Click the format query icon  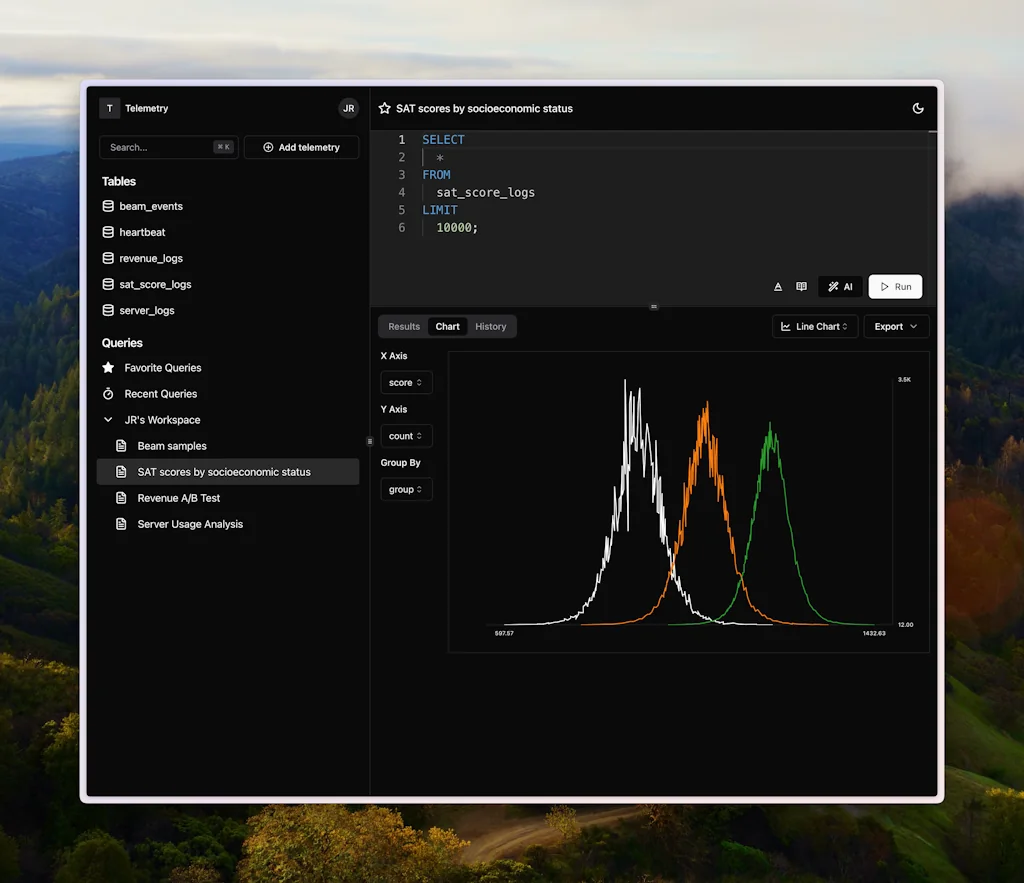click(x=778, y=287)
